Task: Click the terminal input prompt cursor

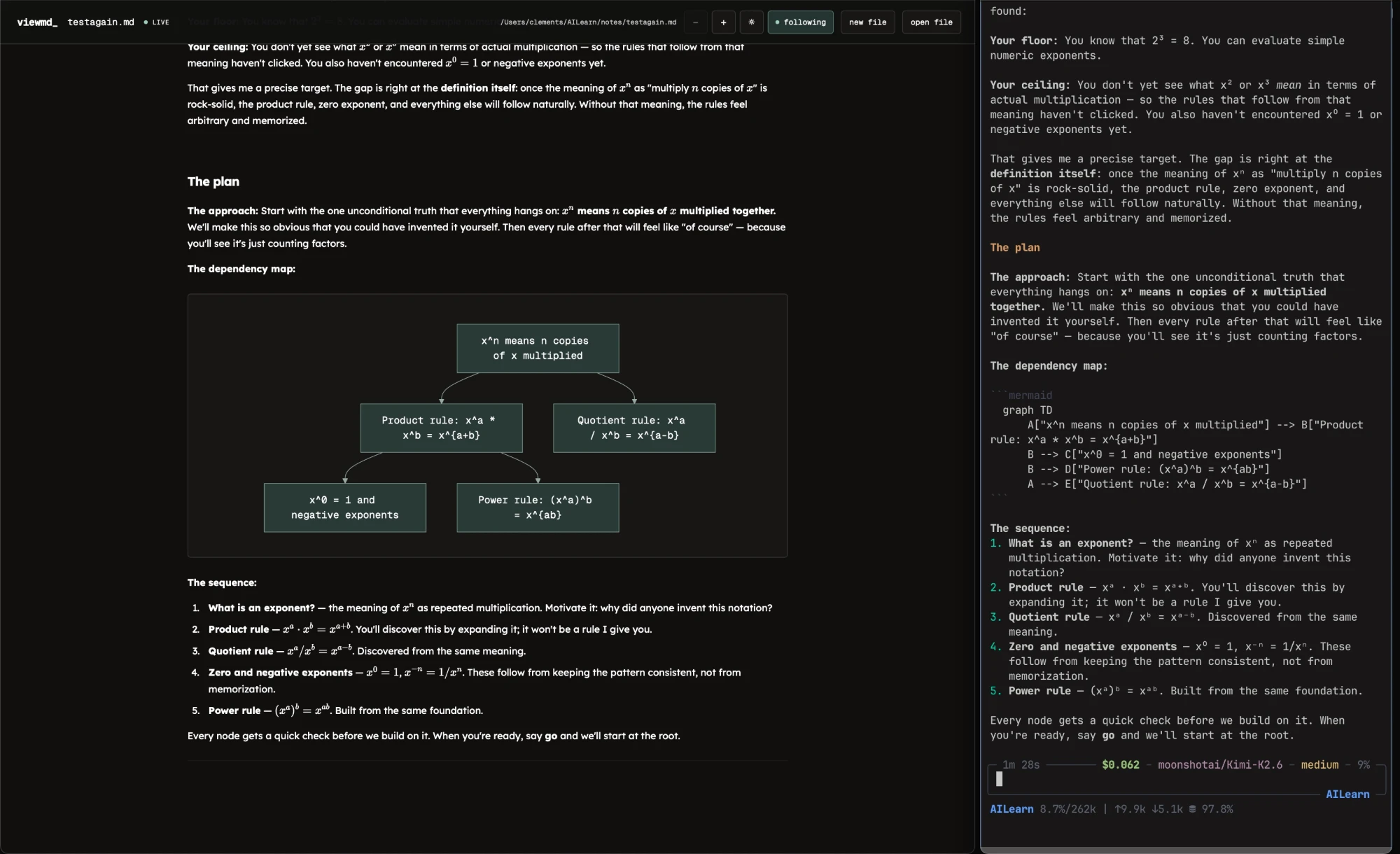Action: click(x=999, y=779)
